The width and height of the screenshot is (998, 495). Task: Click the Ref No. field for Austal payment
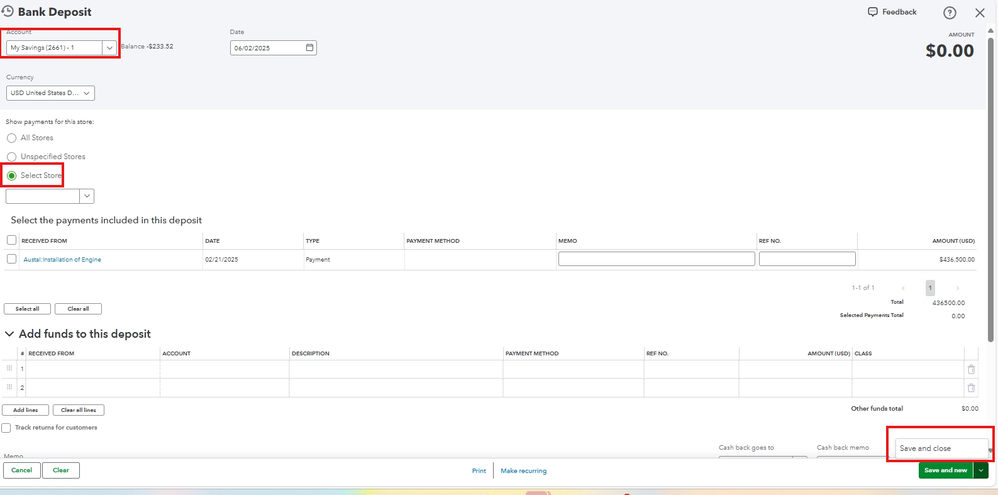[807, 259]
